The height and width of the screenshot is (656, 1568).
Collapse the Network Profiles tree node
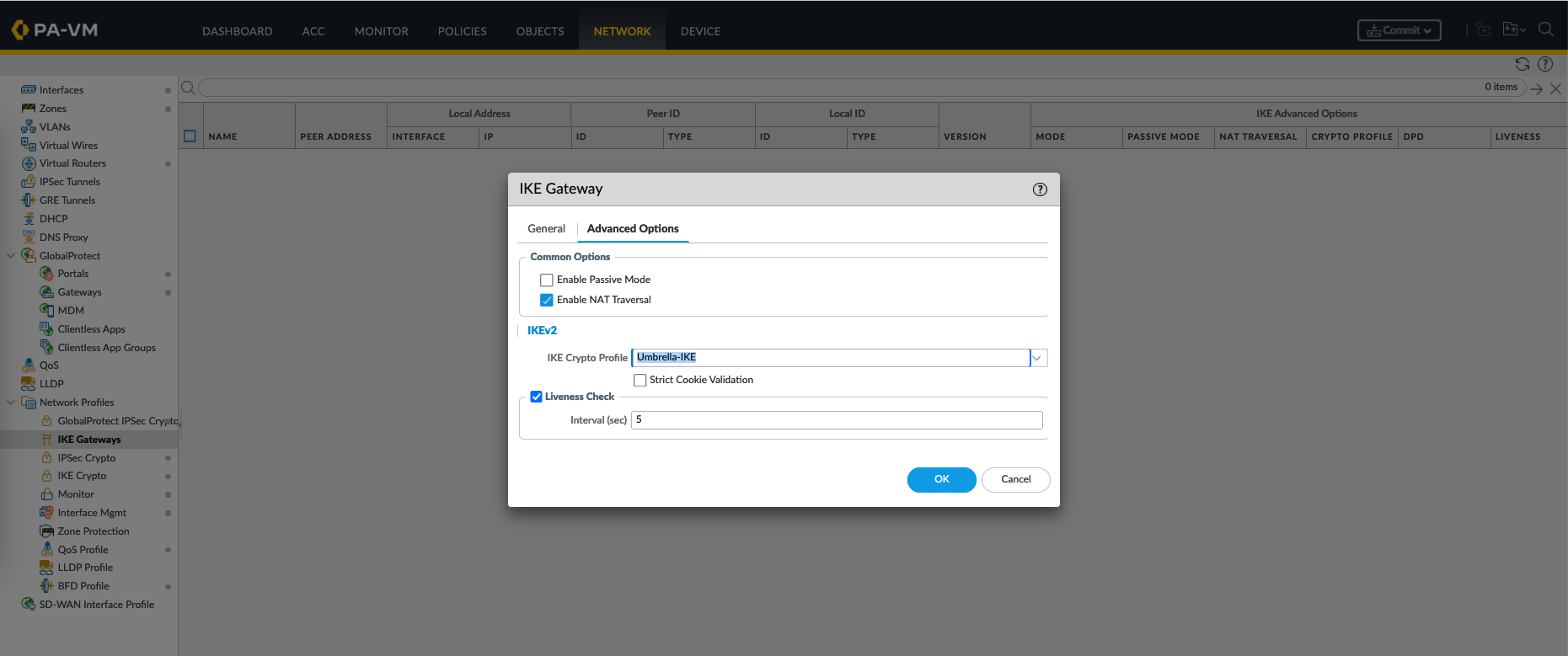tap(11, 403)
